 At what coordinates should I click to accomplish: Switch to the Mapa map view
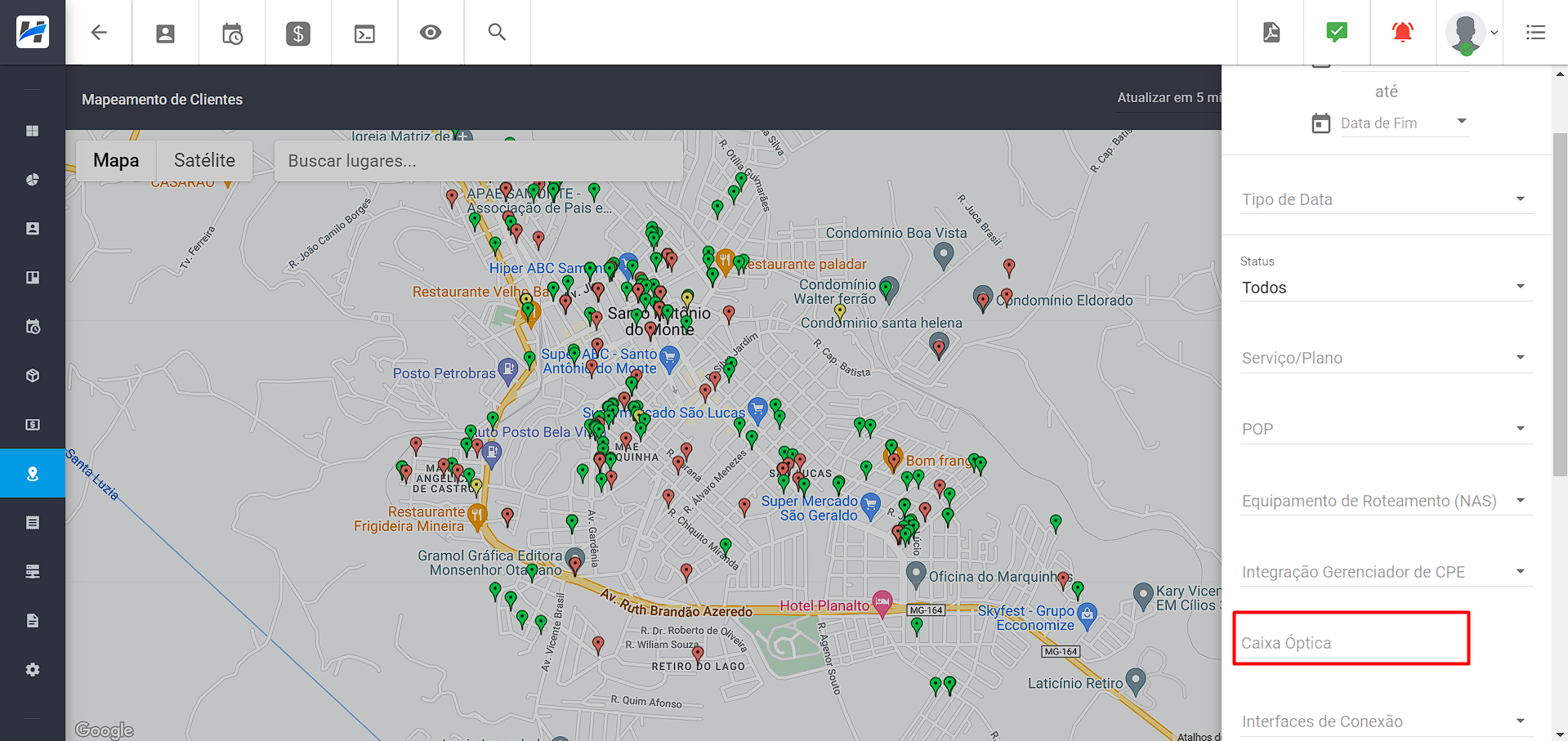pyautogui.click(x=116, y=160)
